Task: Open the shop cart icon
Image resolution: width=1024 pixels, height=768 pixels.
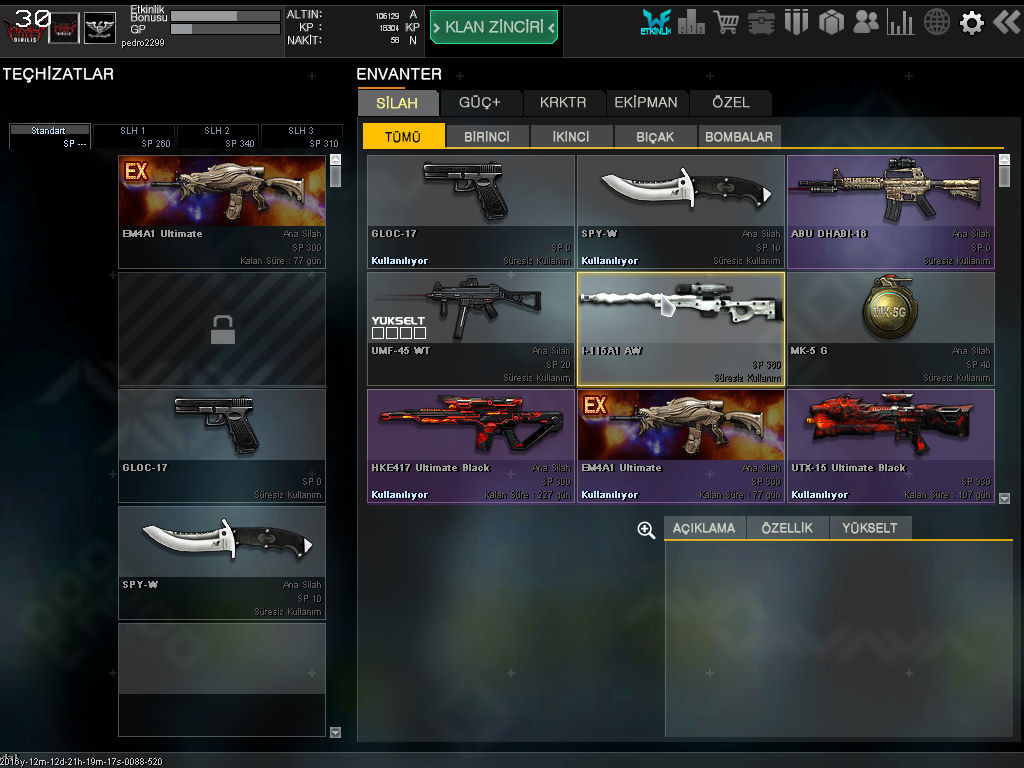Action: 726,23
